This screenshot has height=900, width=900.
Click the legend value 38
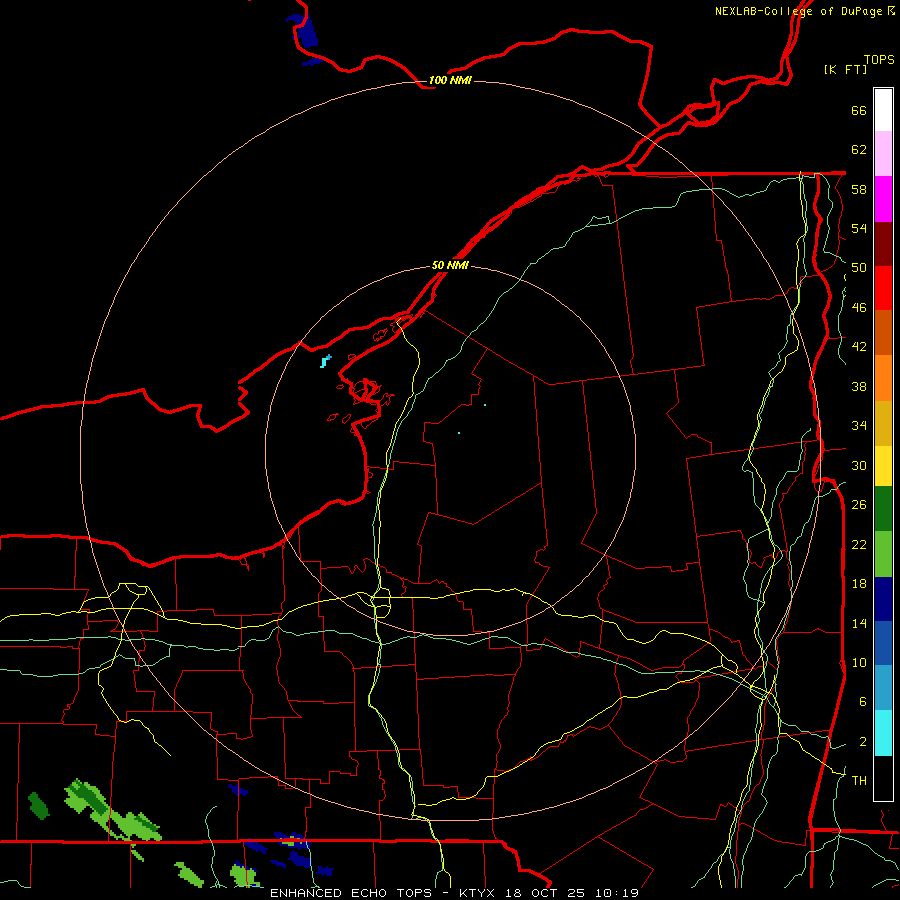point(859,386)
